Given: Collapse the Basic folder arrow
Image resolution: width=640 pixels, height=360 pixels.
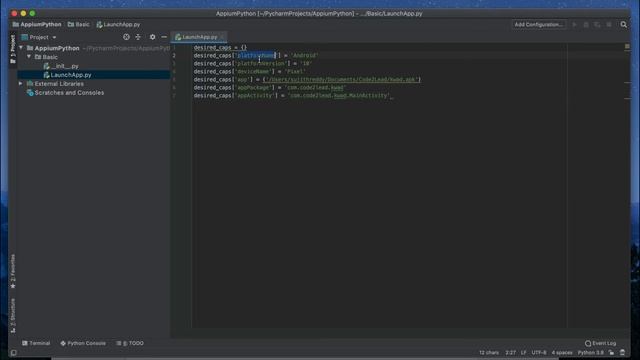Looking at the screenshot, I should [x=29, y=57].
